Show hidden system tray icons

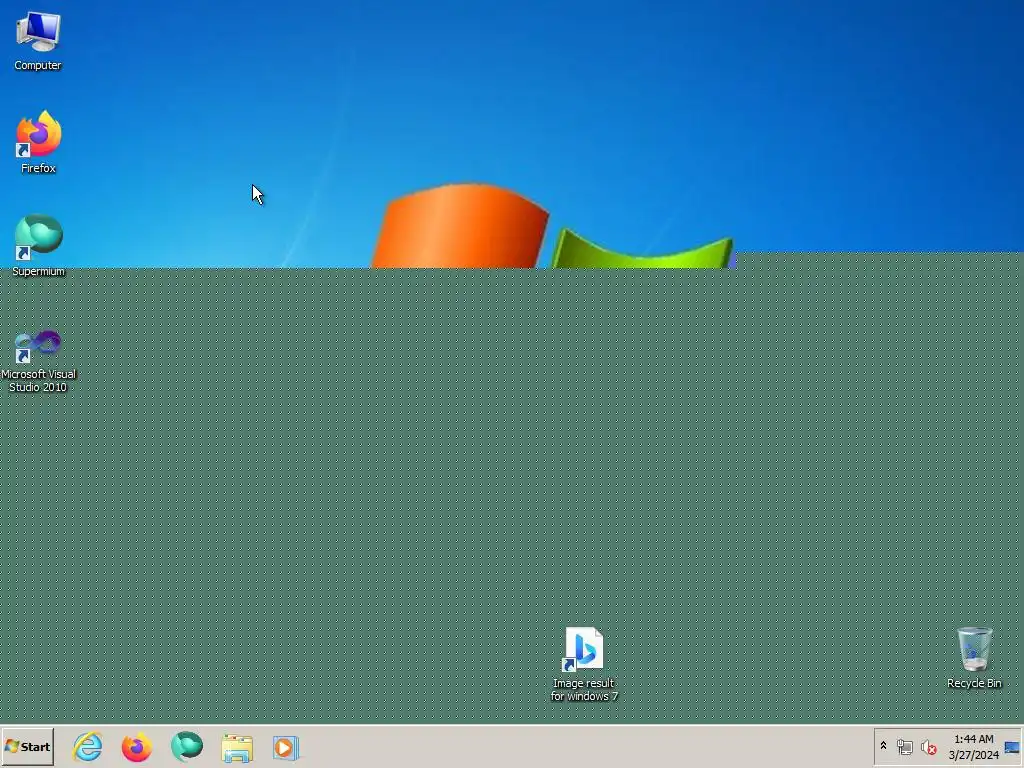(884, 746)
